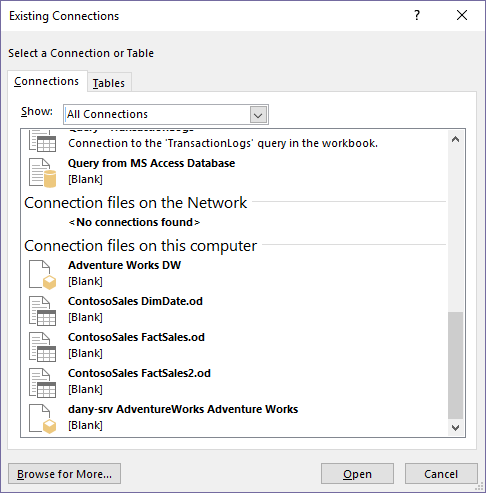
Task: Click the [Blank] text under Adventure Works DW
Action: [85, 281]
